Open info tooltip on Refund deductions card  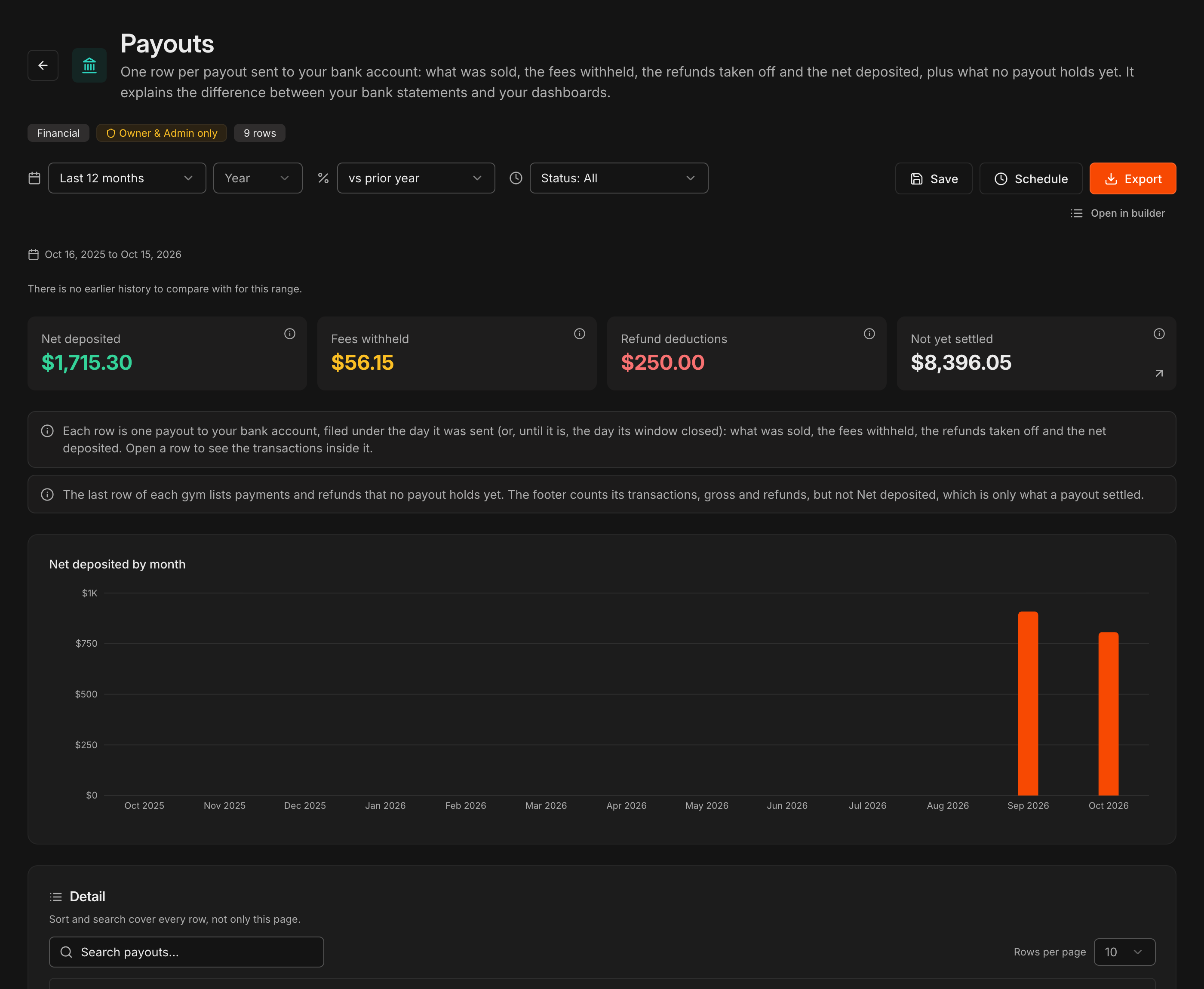point(869,334)
